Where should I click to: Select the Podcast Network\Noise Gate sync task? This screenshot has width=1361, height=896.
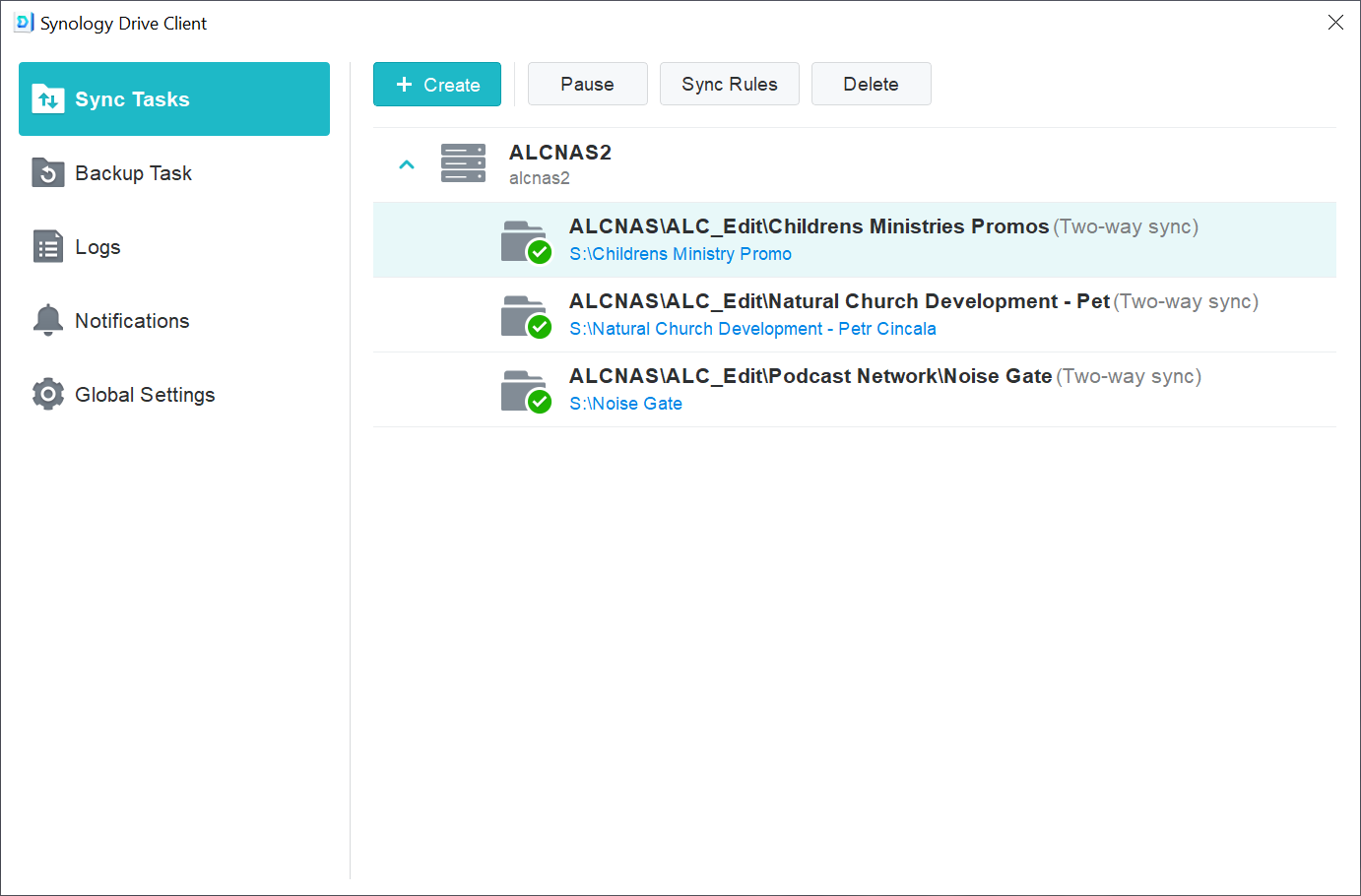[855, 390]
